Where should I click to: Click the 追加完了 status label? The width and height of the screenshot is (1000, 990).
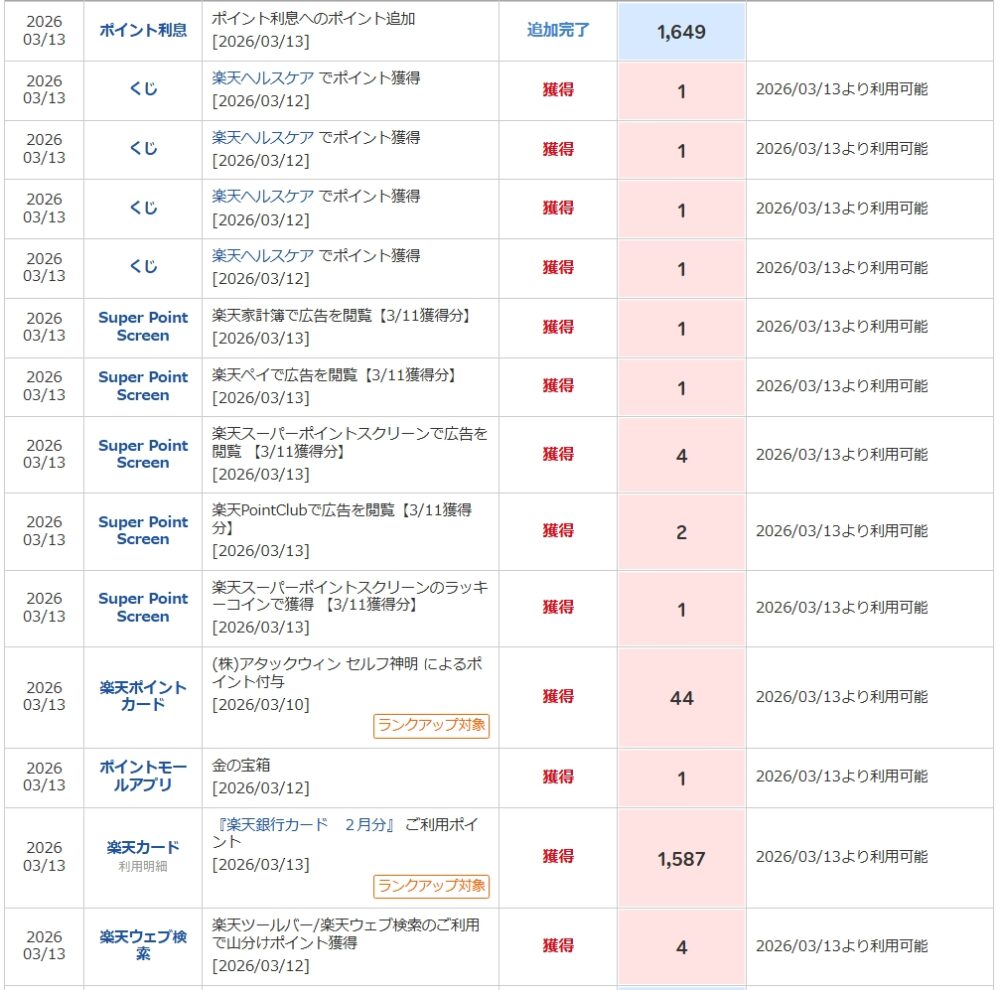pos(558,30)
